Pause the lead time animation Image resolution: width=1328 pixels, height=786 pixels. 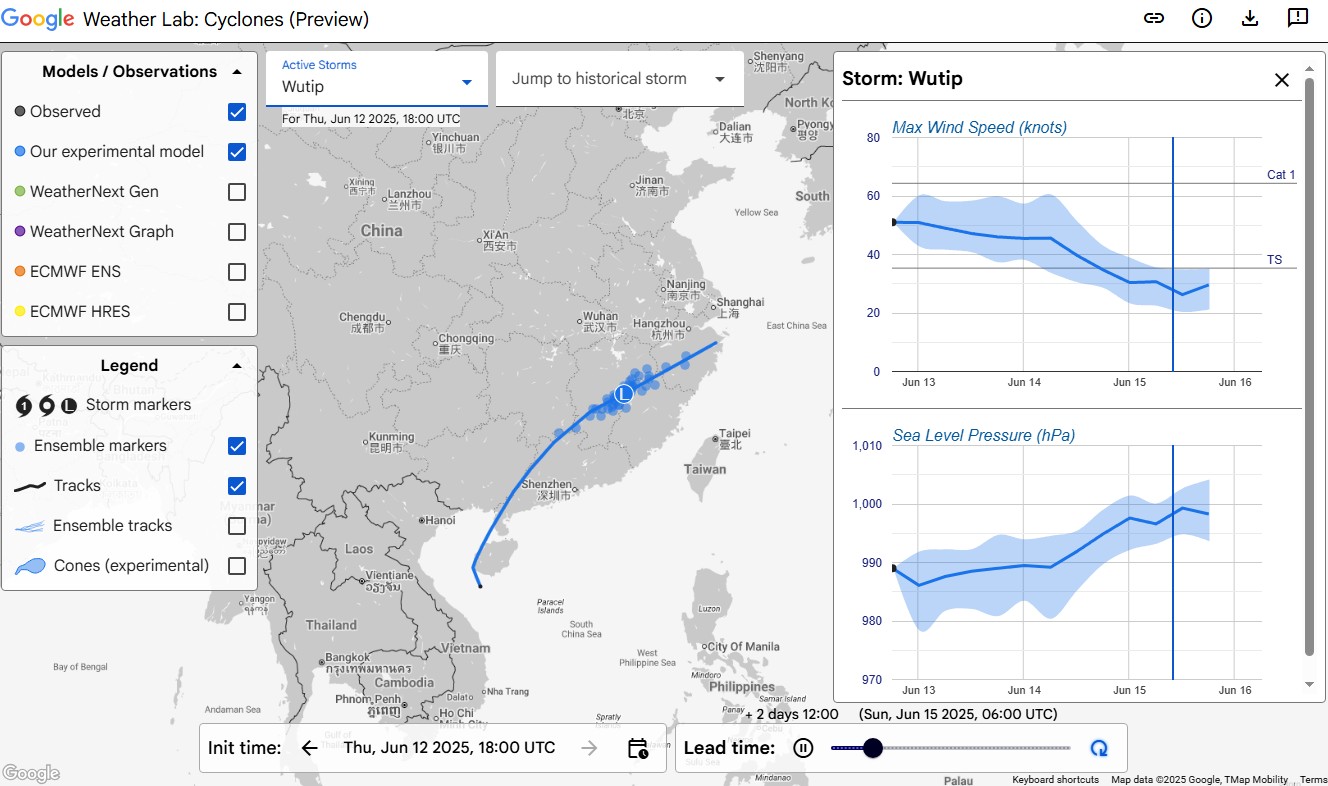pyautogui.click(x=803, y=748)
